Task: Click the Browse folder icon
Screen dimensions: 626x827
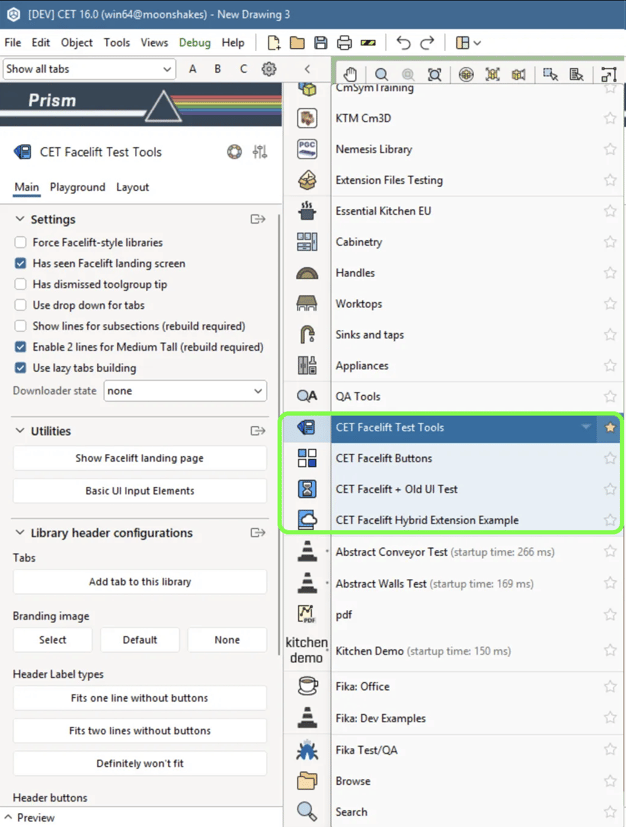Action: 307,781
